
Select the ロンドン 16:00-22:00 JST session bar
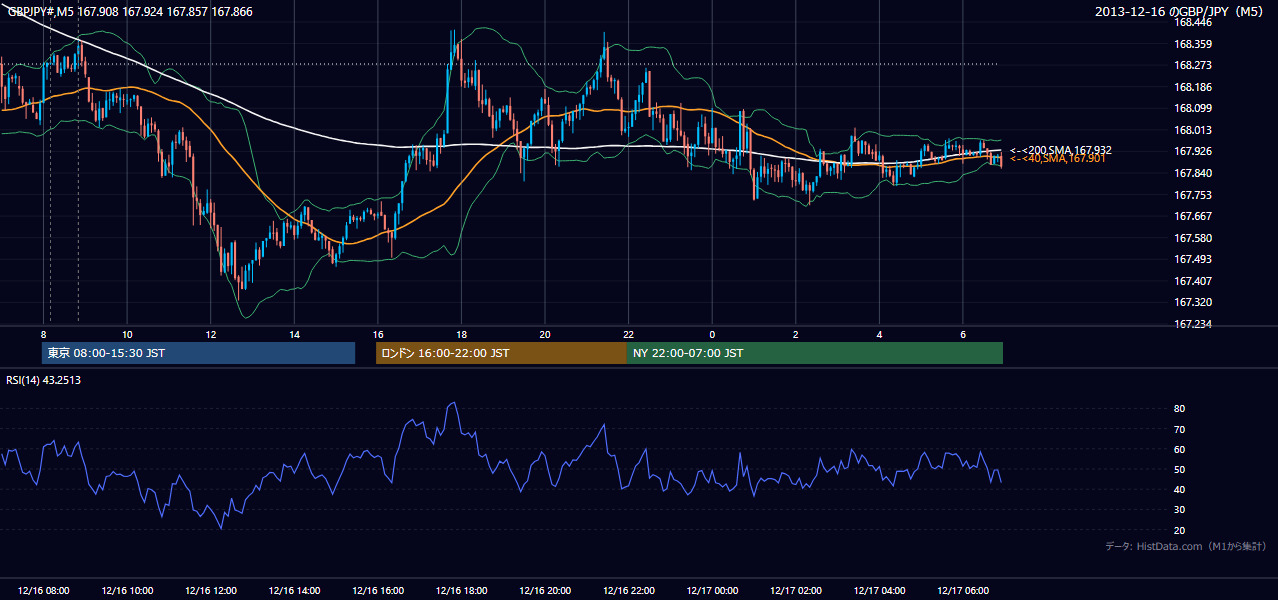point(501,353)
